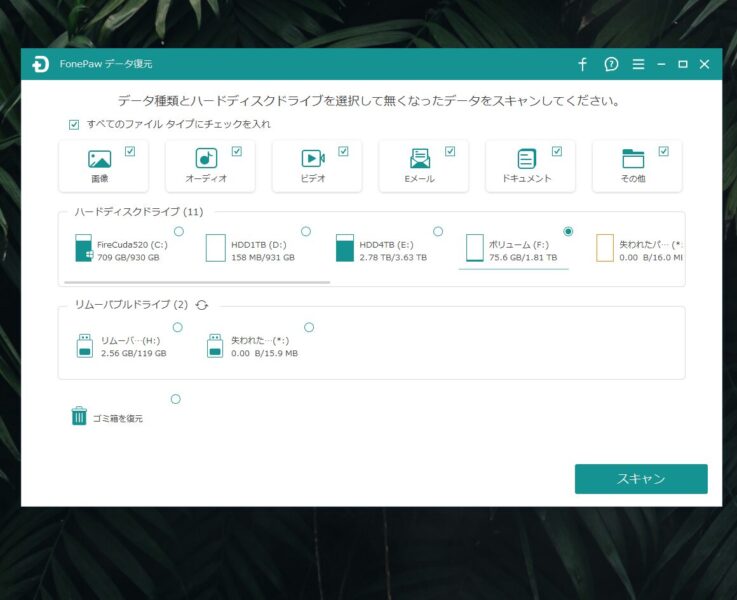737x600 pixels.
Task: Click the 158 MB/931 GB capacity text
Action: (x=263, y=257)
